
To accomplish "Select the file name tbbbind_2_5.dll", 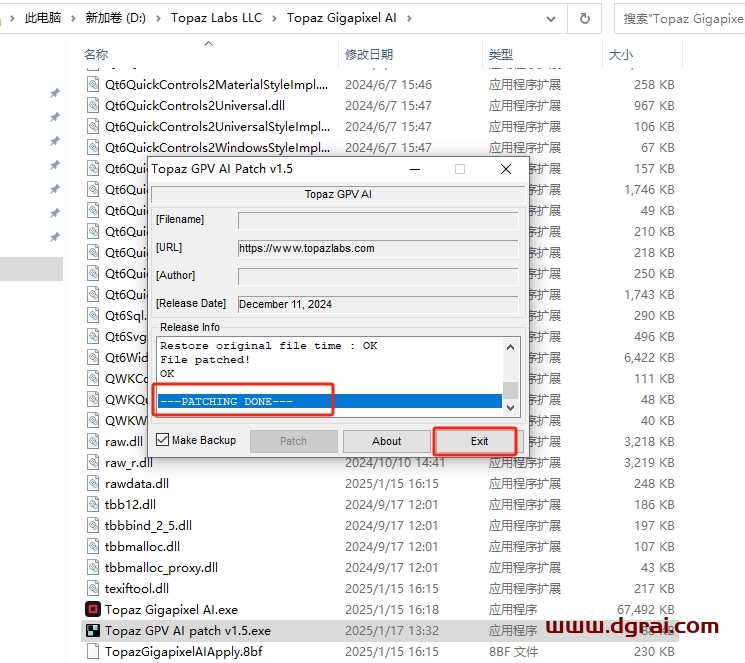I will (x=148, y=525).
